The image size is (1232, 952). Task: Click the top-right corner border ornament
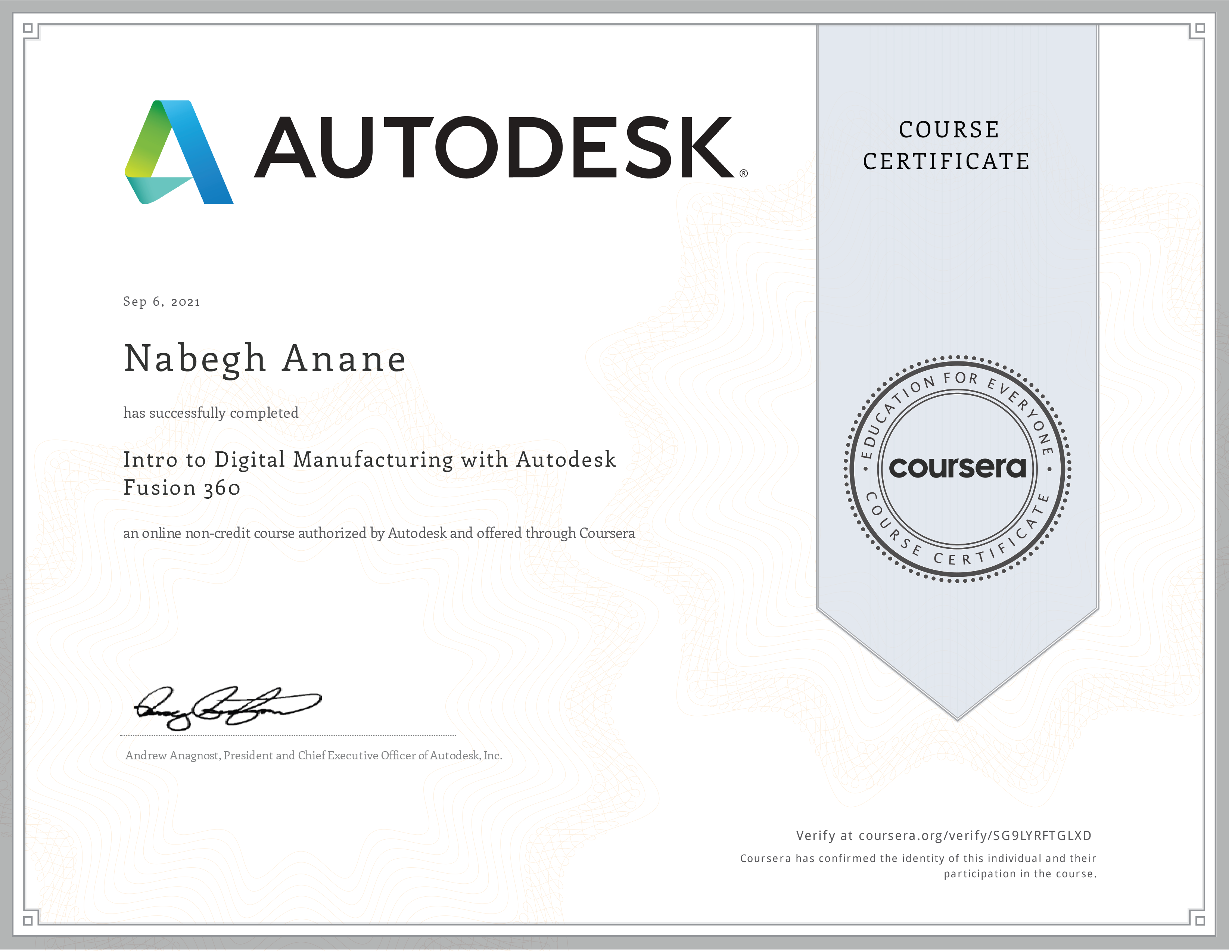point(1200,29)
